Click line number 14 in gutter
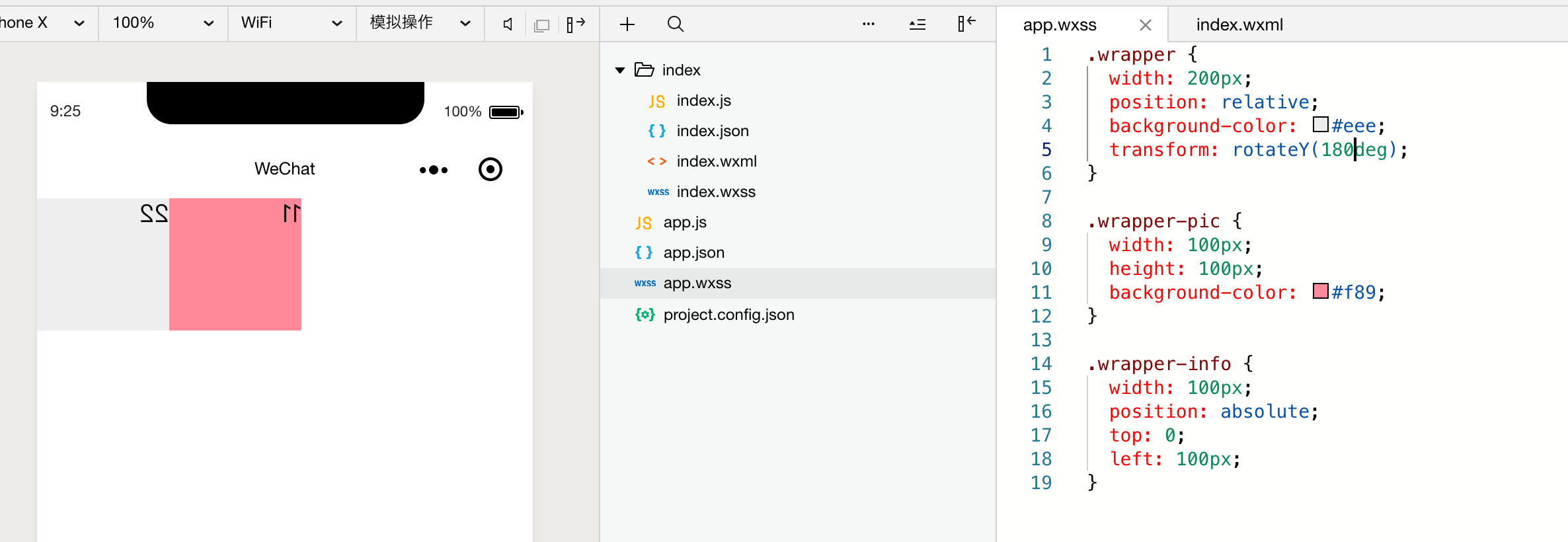The height and width of the screenshot is (542, 1568). pos(1041,364)
